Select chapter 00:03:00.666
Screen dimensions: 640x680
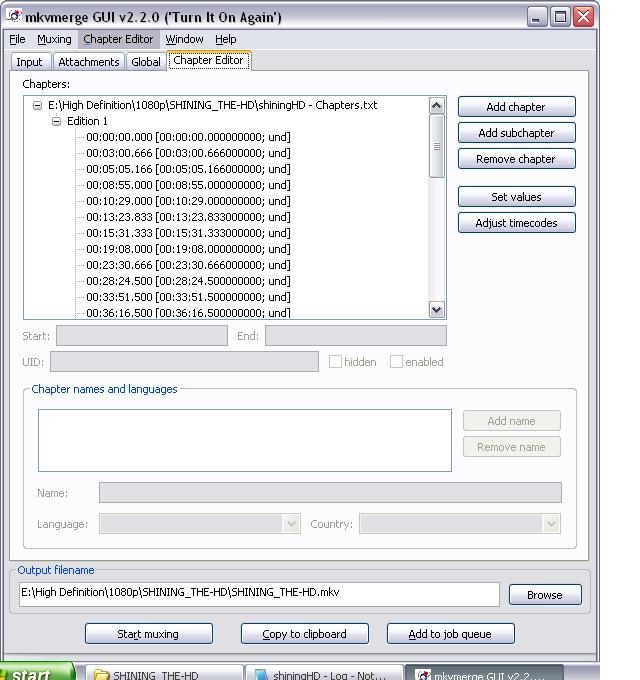click(x=188, y=154)
